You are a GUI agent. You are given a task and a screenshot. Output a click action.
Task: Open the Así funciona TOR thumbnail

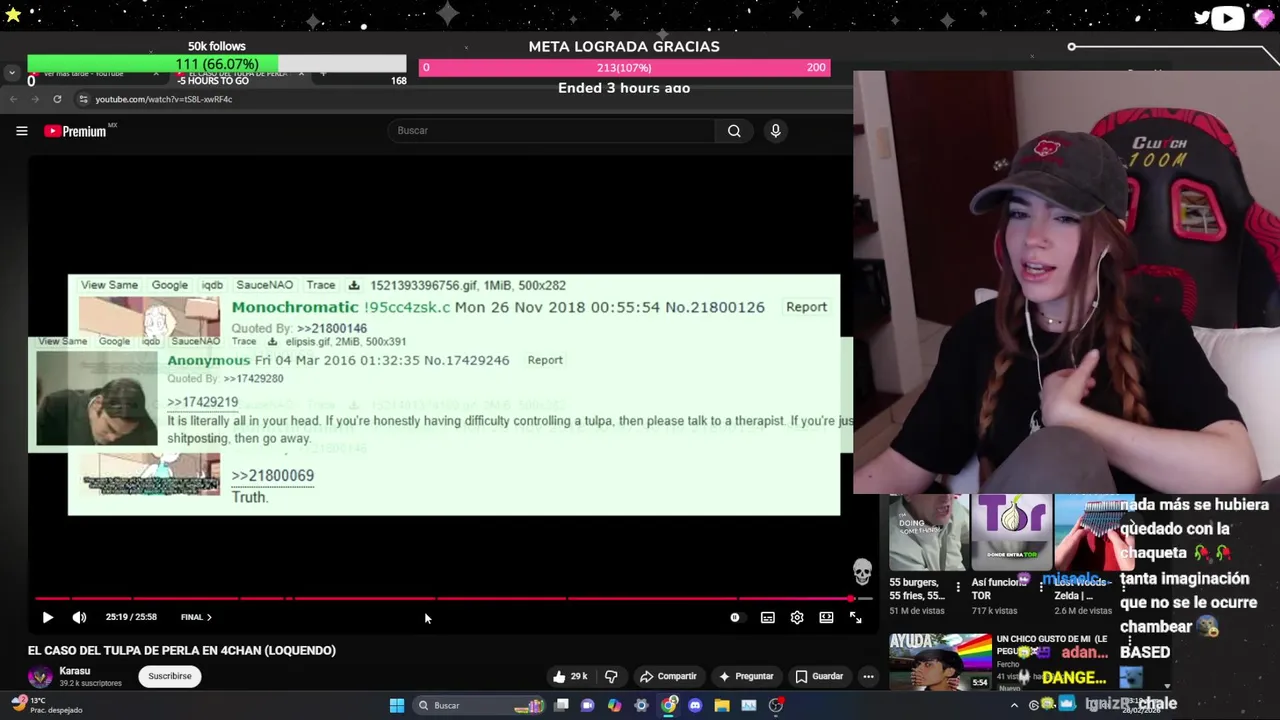(1012, 532)
